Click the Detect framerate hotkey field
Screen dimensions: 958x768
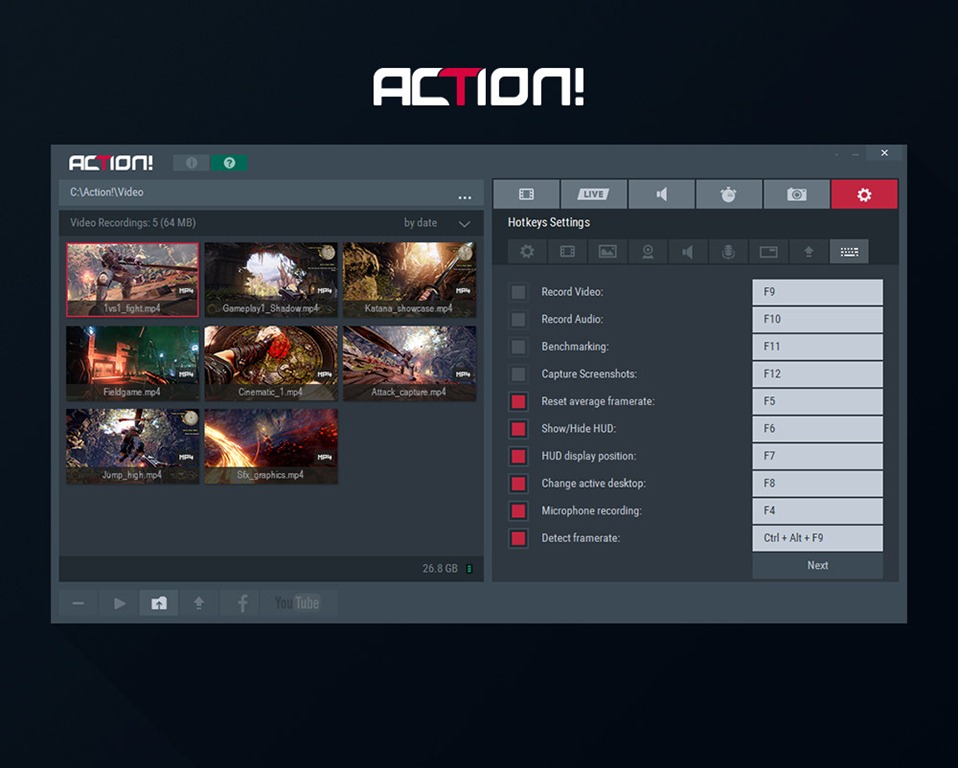(817, 538)
